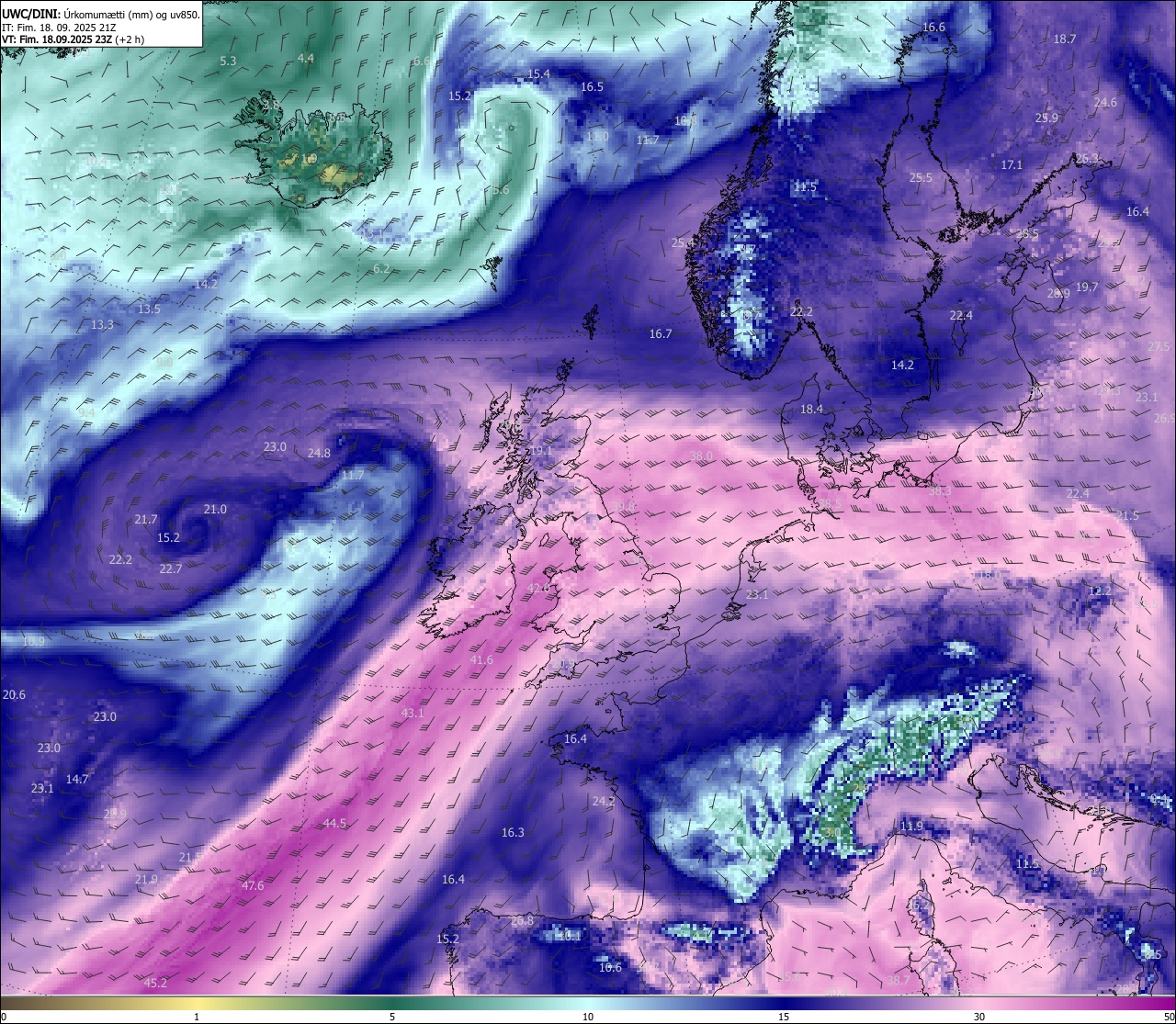Click the 20.6 value at the left edge
Image resolution: width=1176 pixels, height=1024 pixels.
coord(14,694)
